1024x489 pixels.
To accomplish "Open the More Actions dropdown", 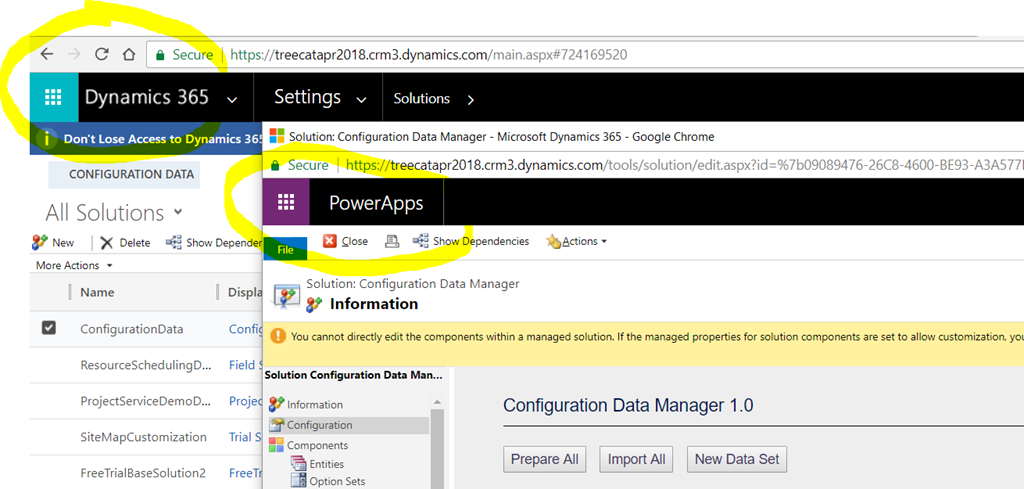I will pyautogui.click(x=74, y=265).
